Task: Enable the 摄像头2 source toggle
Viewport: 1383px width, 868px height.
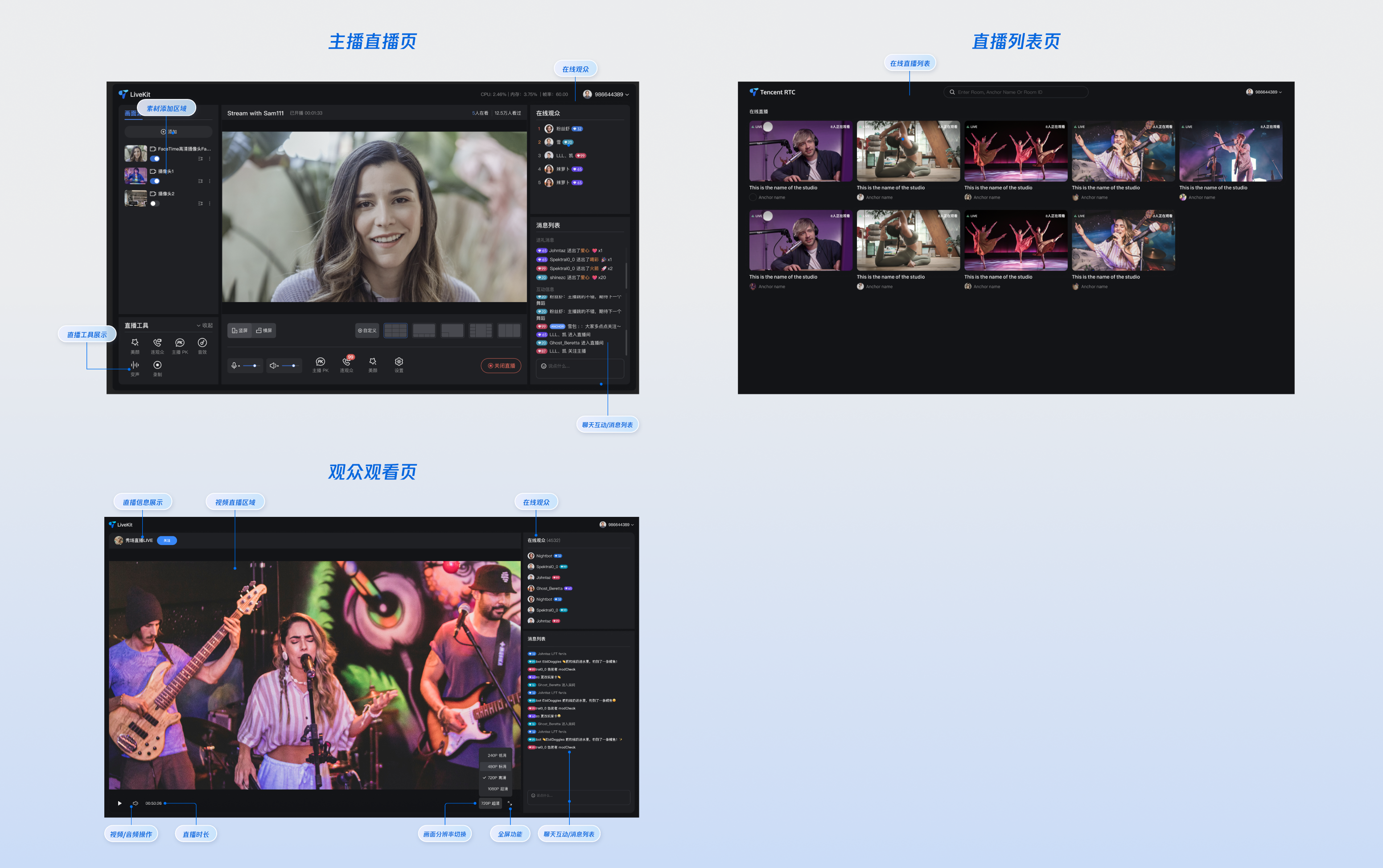Action: coord(155,204)
